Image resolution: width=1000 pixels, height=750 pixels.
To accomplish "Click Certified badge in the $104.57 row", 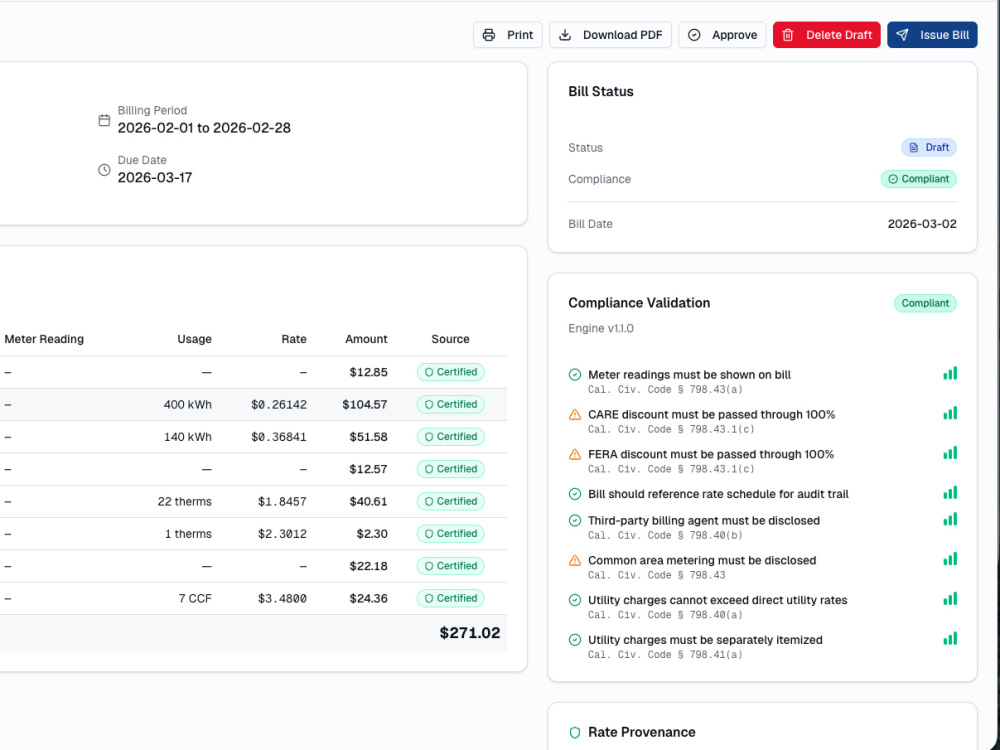I will click(x=450, y=404).
